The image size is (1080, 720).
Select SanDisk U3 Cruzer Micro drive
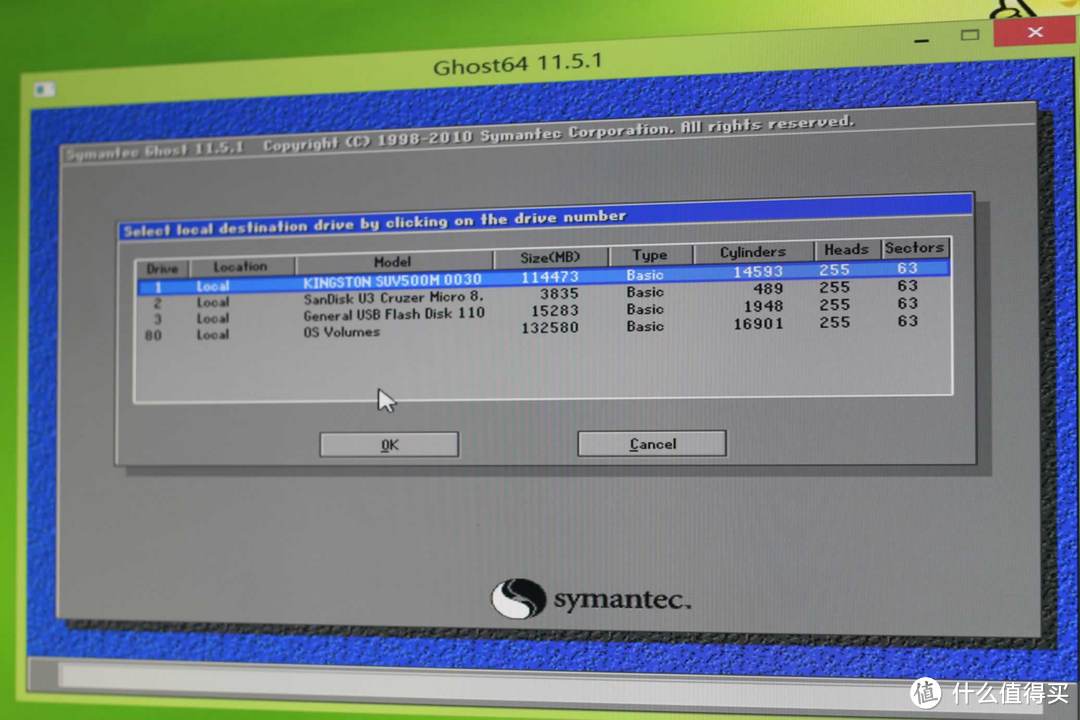(543, 295)
